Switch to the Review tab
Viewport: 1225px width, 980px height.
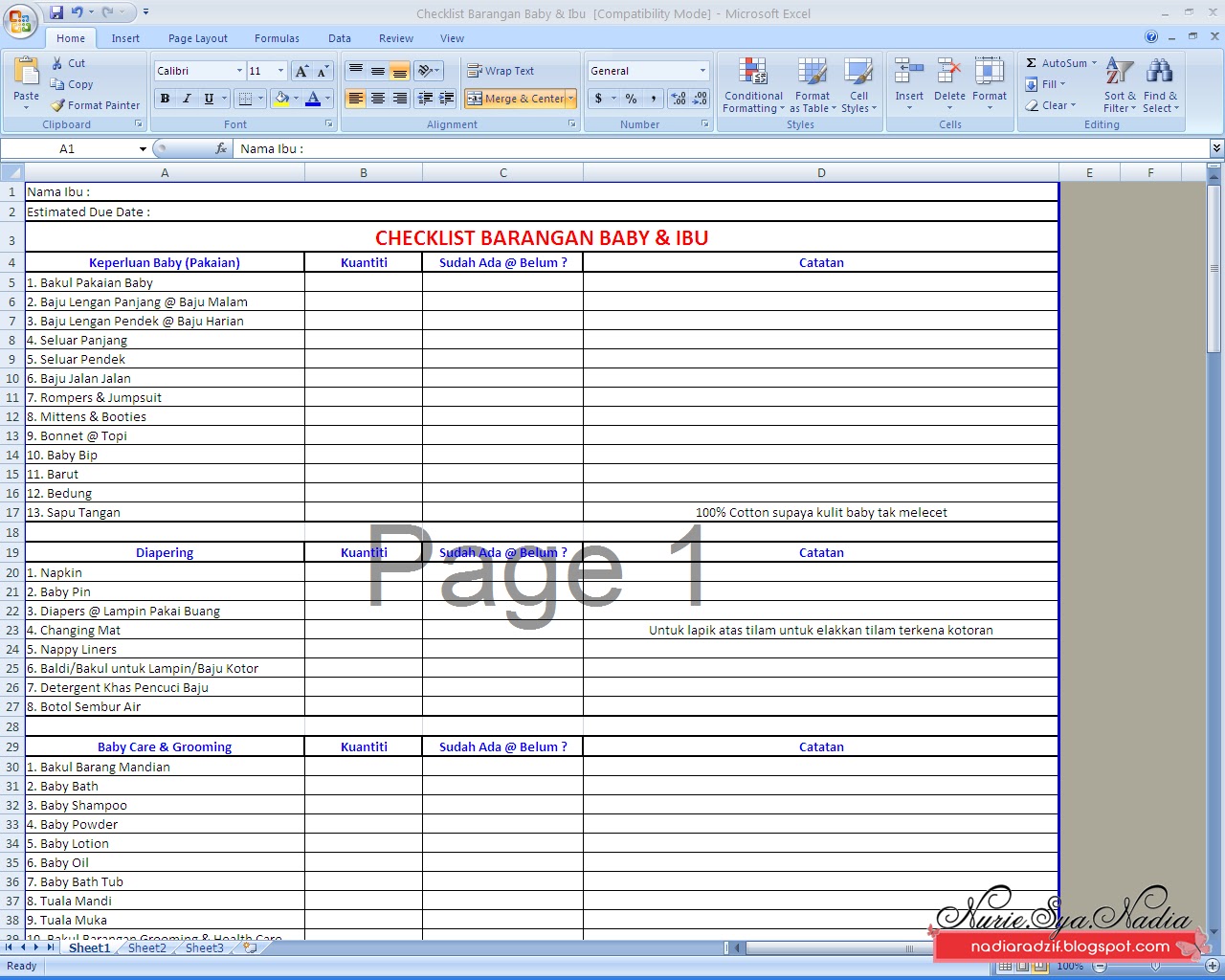point(396,38)
